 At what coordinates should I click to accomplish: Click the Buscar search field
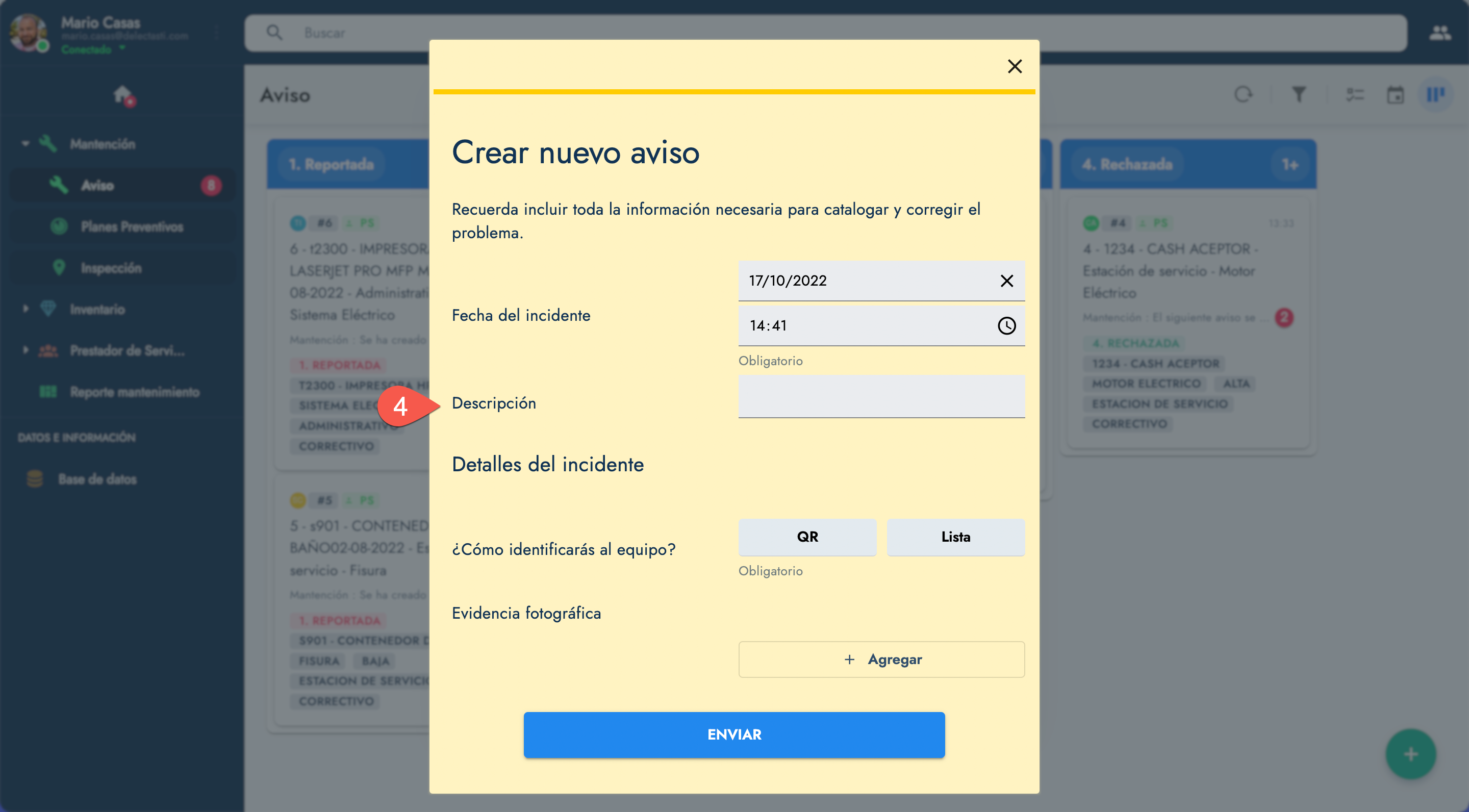point(826,33)
